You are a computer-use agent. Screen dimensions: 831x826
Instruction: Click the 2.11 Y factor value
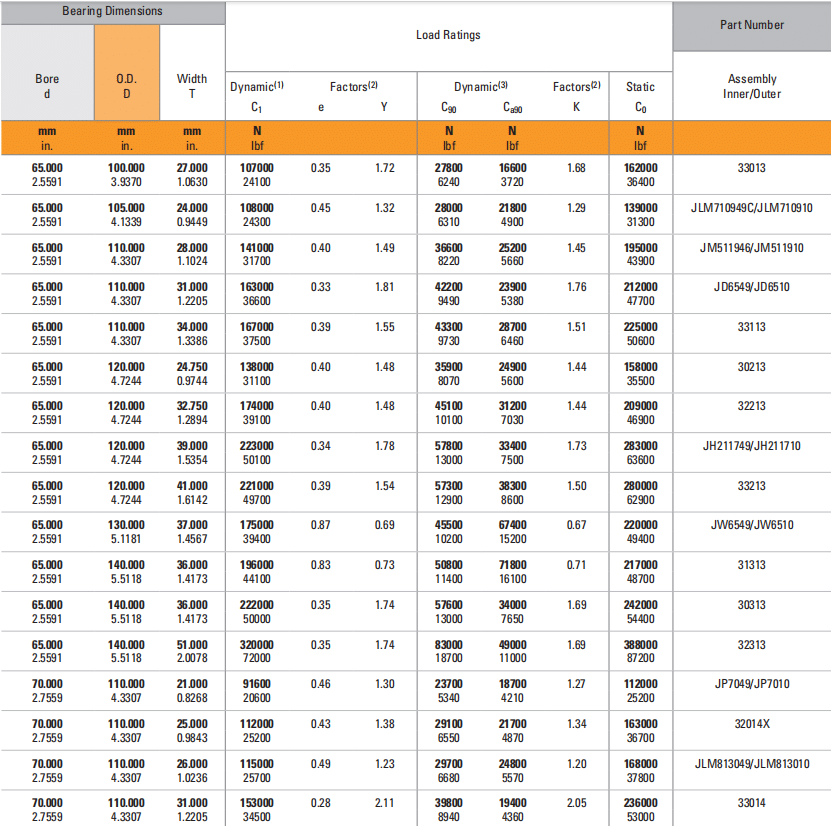[x=384, y=803]
